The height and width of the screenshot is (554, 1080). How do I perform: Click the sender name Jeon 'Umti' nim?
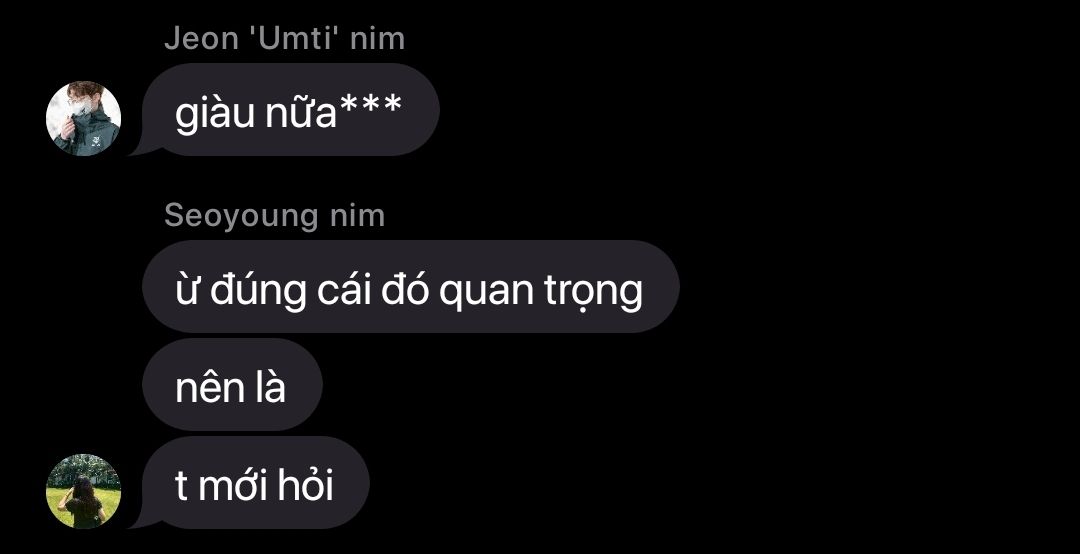pyautogui.click(x=284, y=39)
